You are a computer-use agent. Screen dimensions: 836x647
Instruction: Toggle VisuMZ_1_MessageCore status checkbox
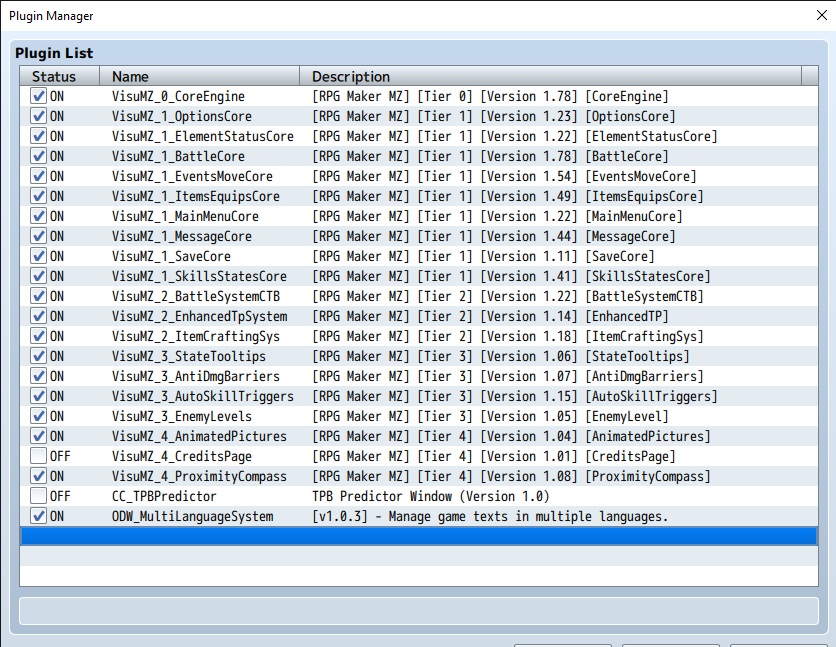38,236
